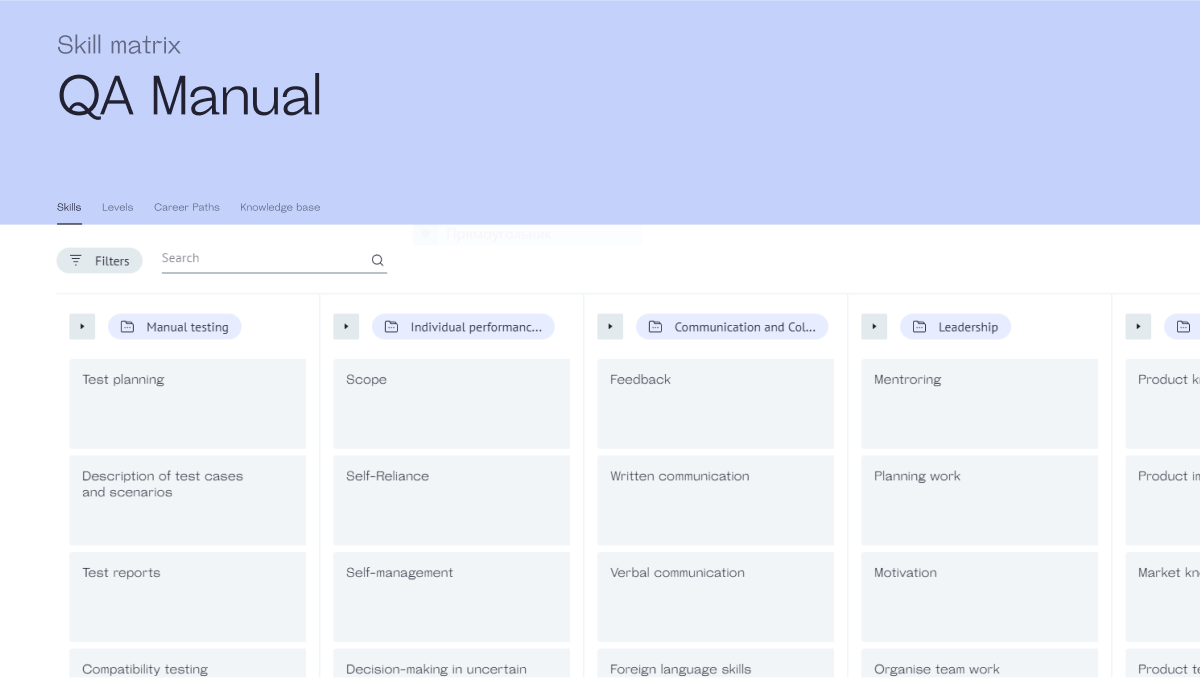Open the Knowledge base tab
The height and width of the screenshot is (678, 1200).
coord(280,207)
